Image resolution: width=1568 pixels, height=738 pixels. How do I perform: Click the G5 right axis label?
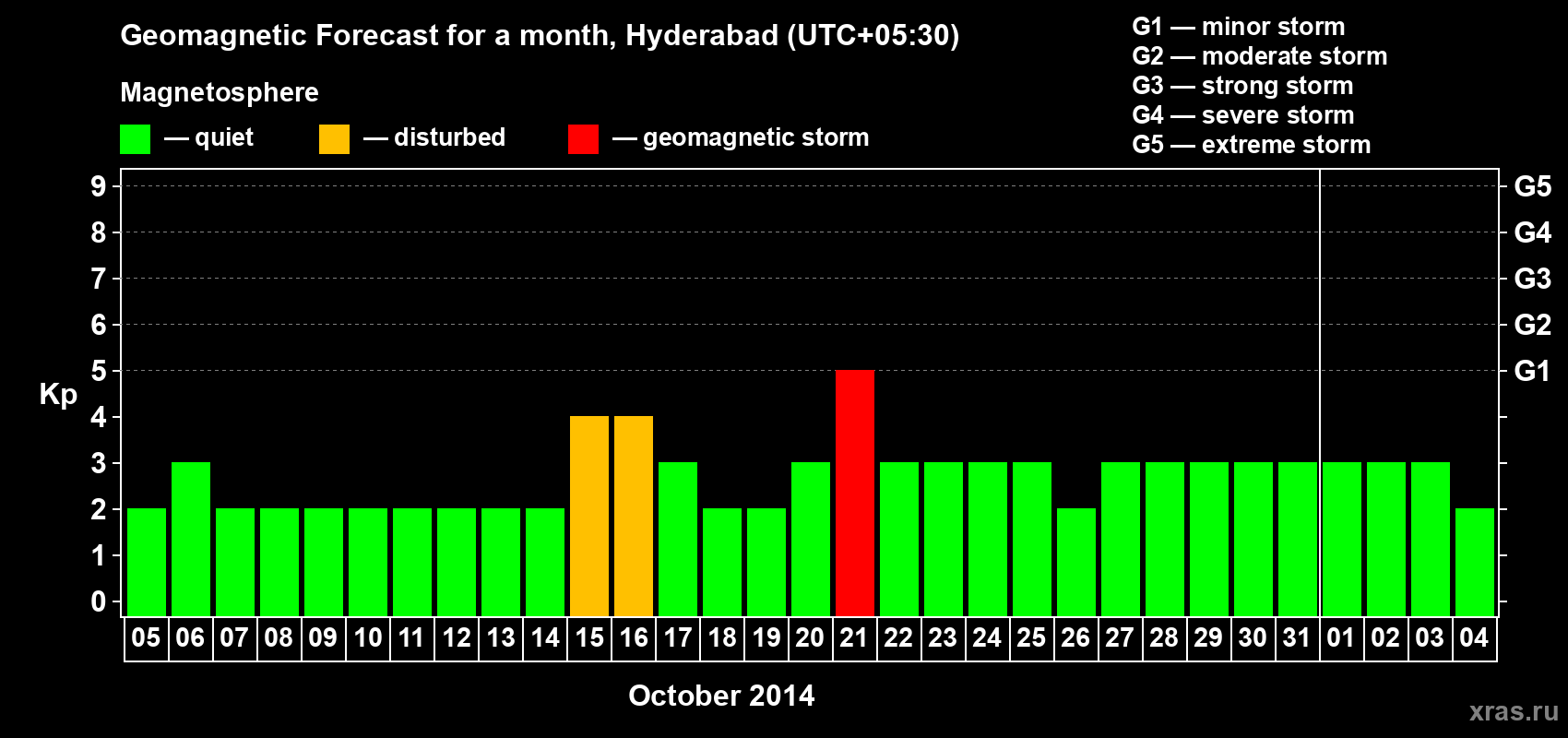pos(1533,186)
